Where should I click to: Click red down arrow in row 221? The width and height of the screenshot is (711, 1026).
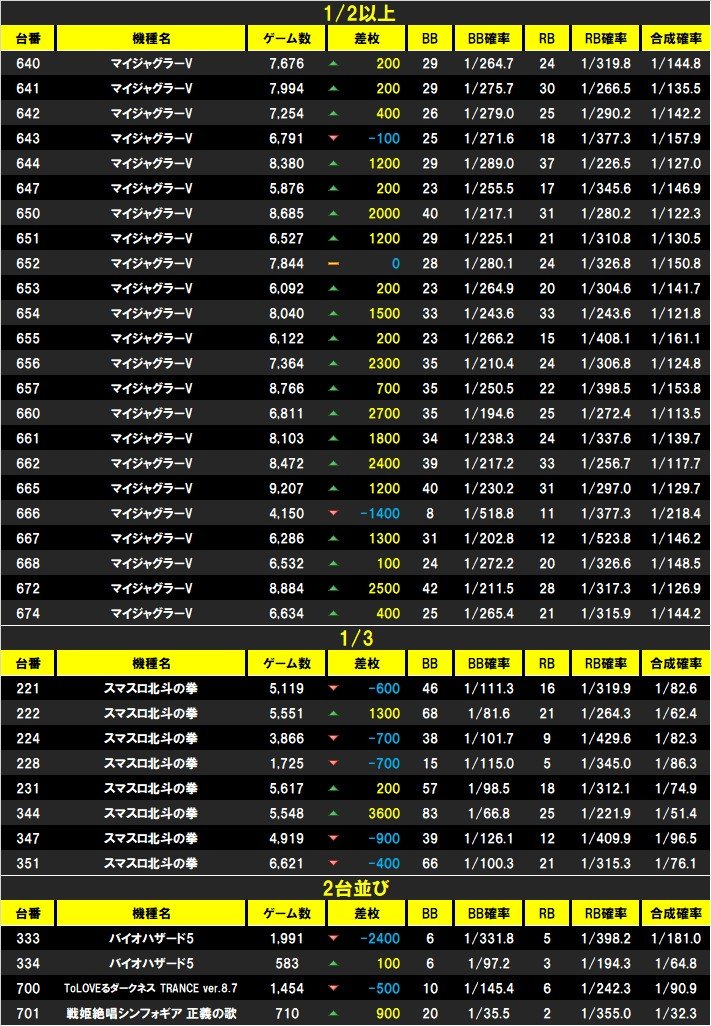click(x=334, y=688)
